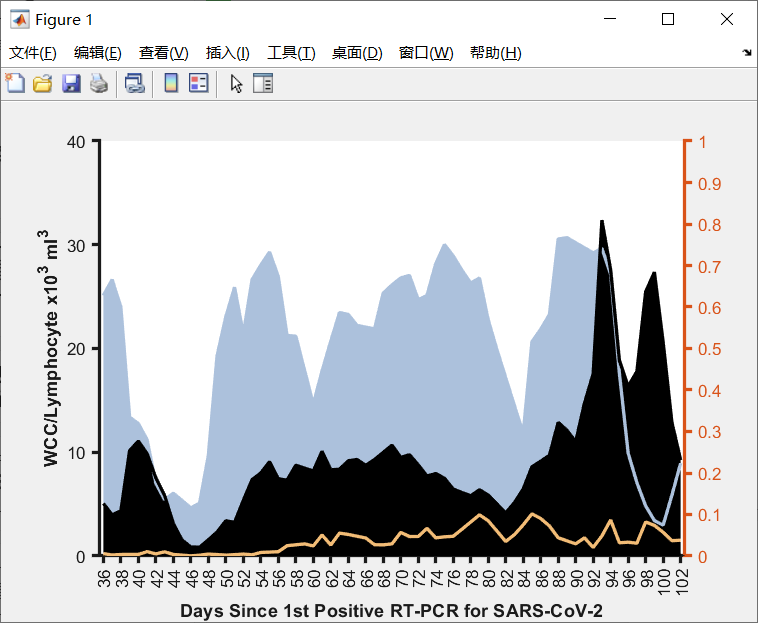Click right axis tick label 0.9

pos(710,184)
